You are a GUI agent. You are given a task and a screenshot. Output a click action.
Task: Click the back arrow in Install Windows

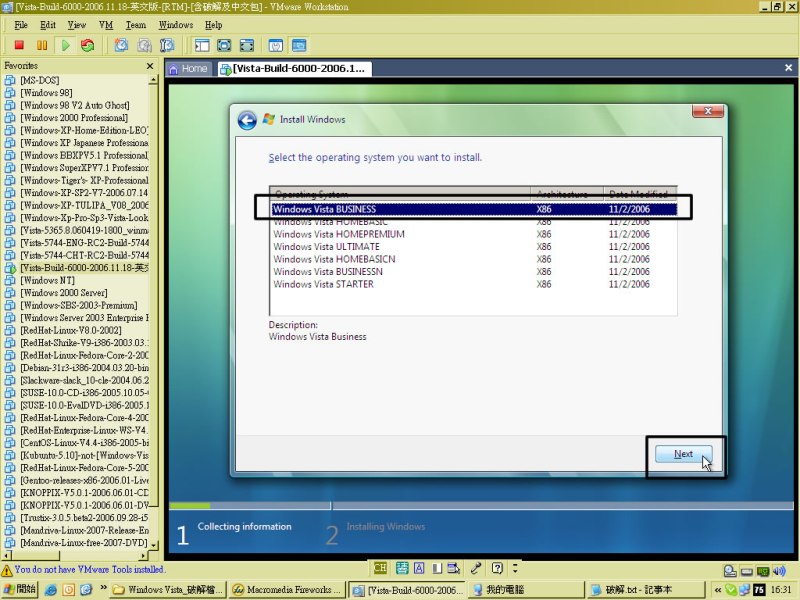247,120
